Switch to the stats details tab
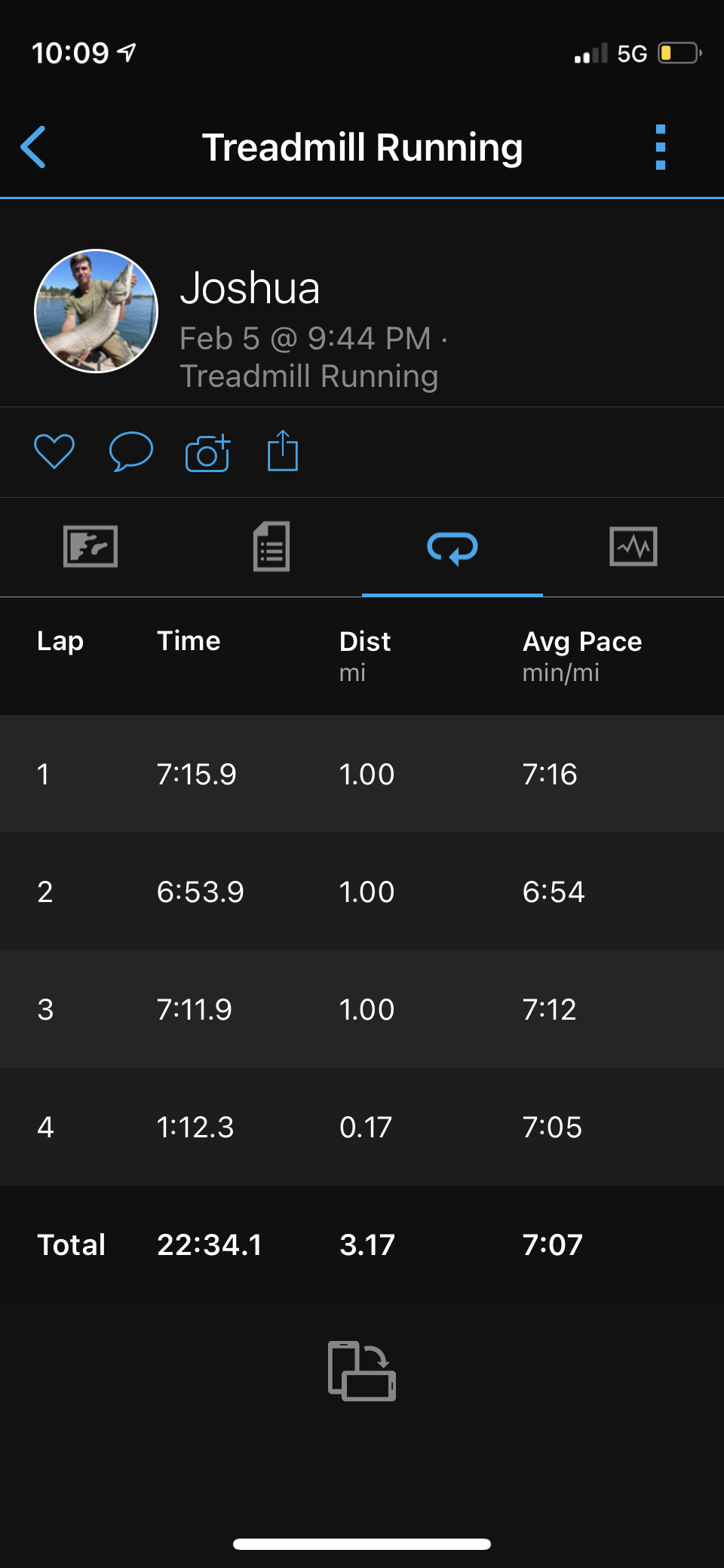This screenshot has height=1568, width=724. [271, 546]
